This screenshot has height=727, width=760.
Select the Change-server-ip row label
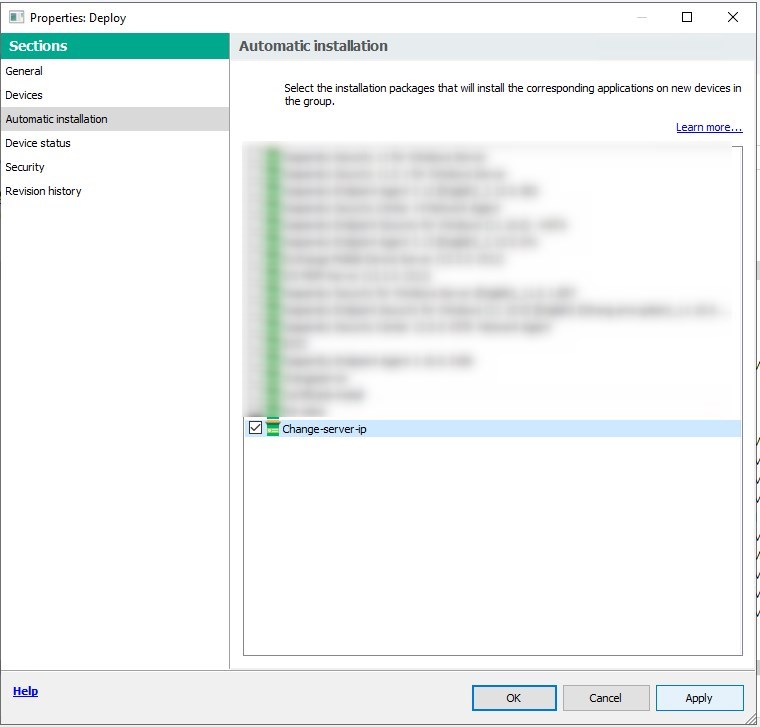324,429
